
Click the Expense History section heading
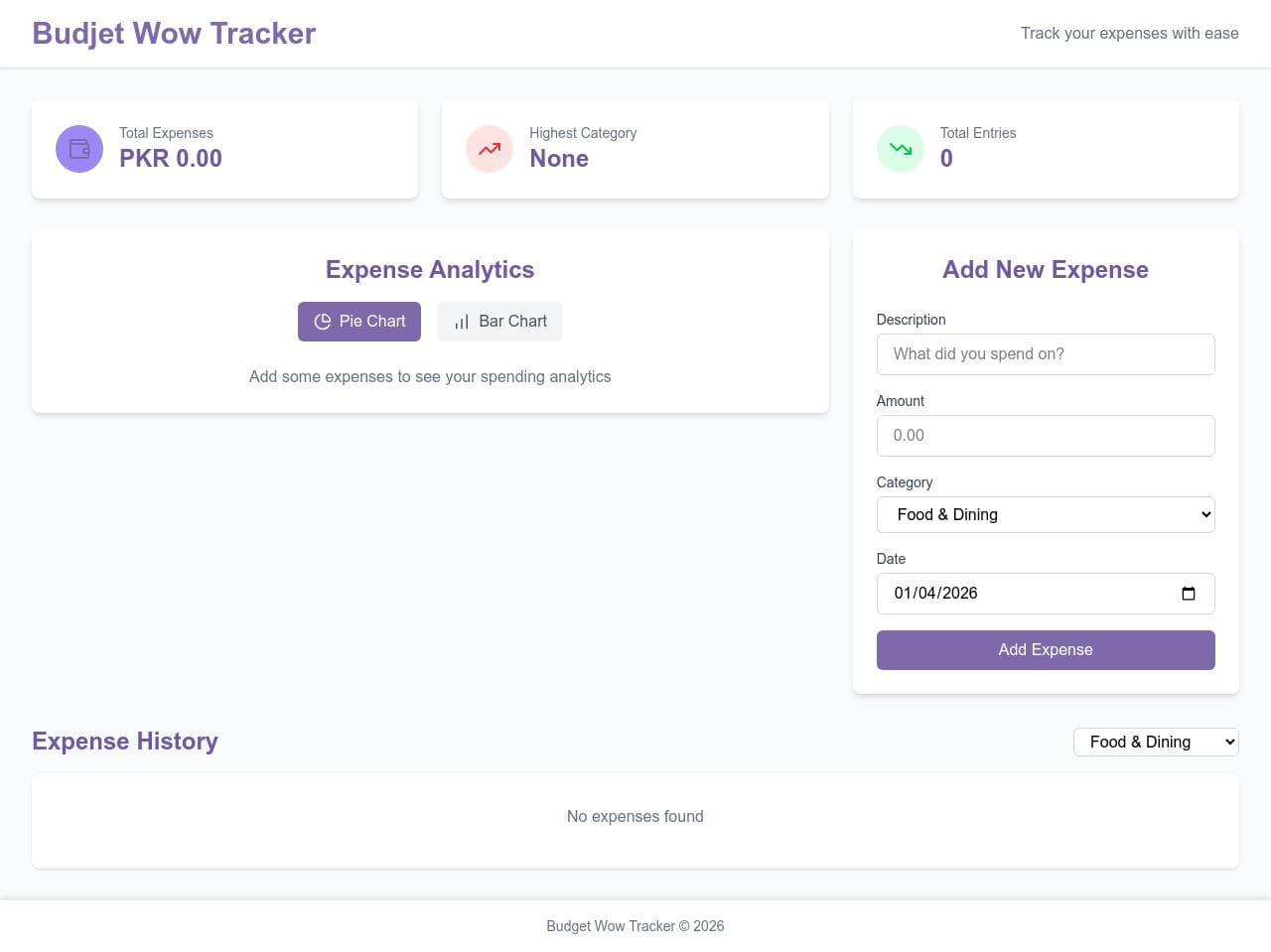point(124,741)
